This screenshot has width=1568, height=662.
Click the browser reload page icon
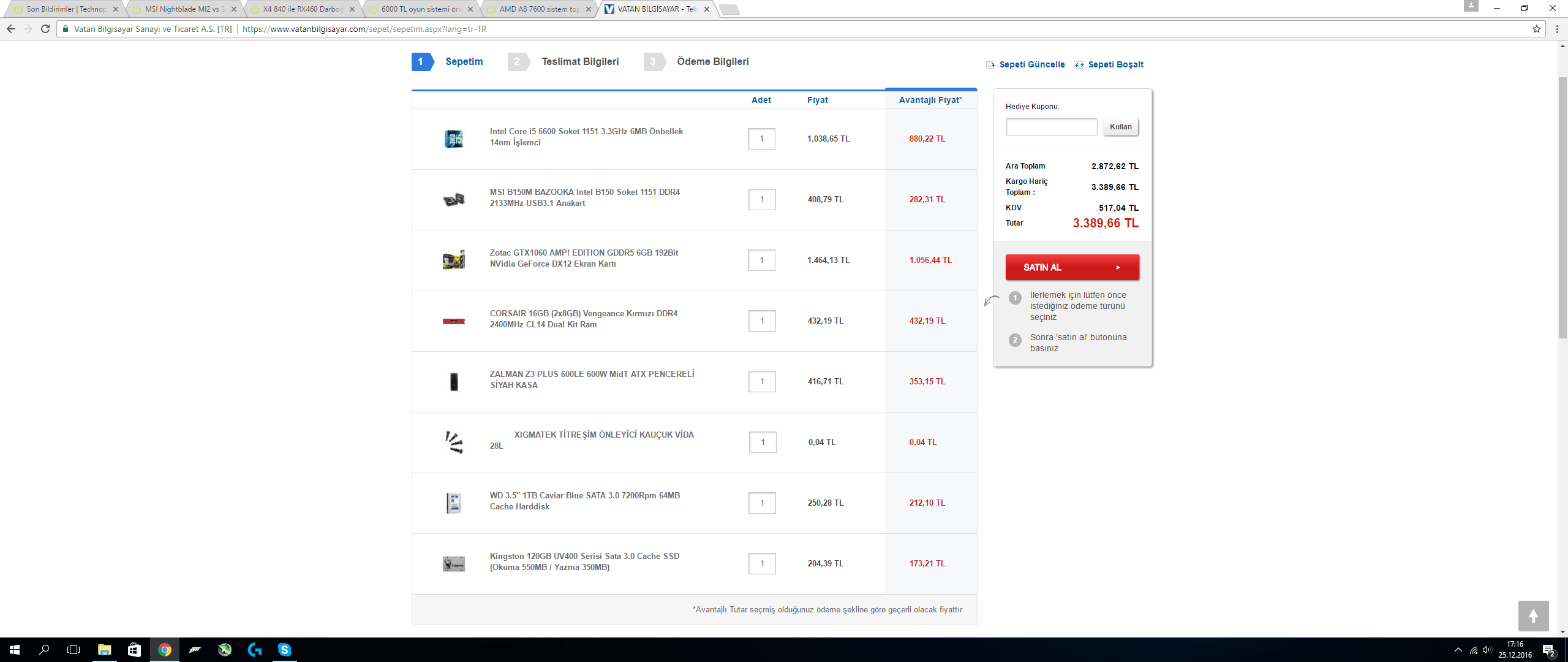point(45,29)
